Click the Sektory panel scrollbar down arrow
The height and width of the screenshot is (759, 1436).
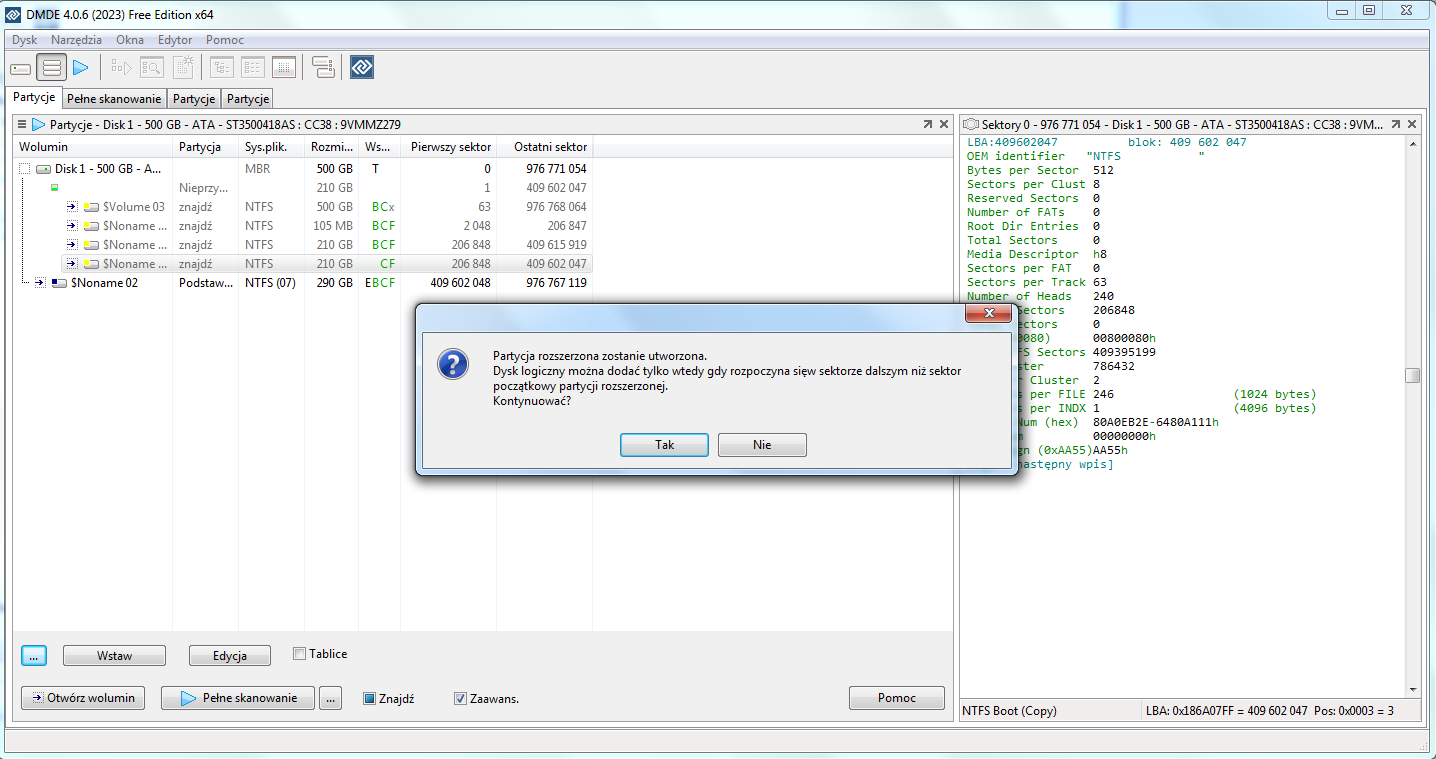click(1412, 689)
